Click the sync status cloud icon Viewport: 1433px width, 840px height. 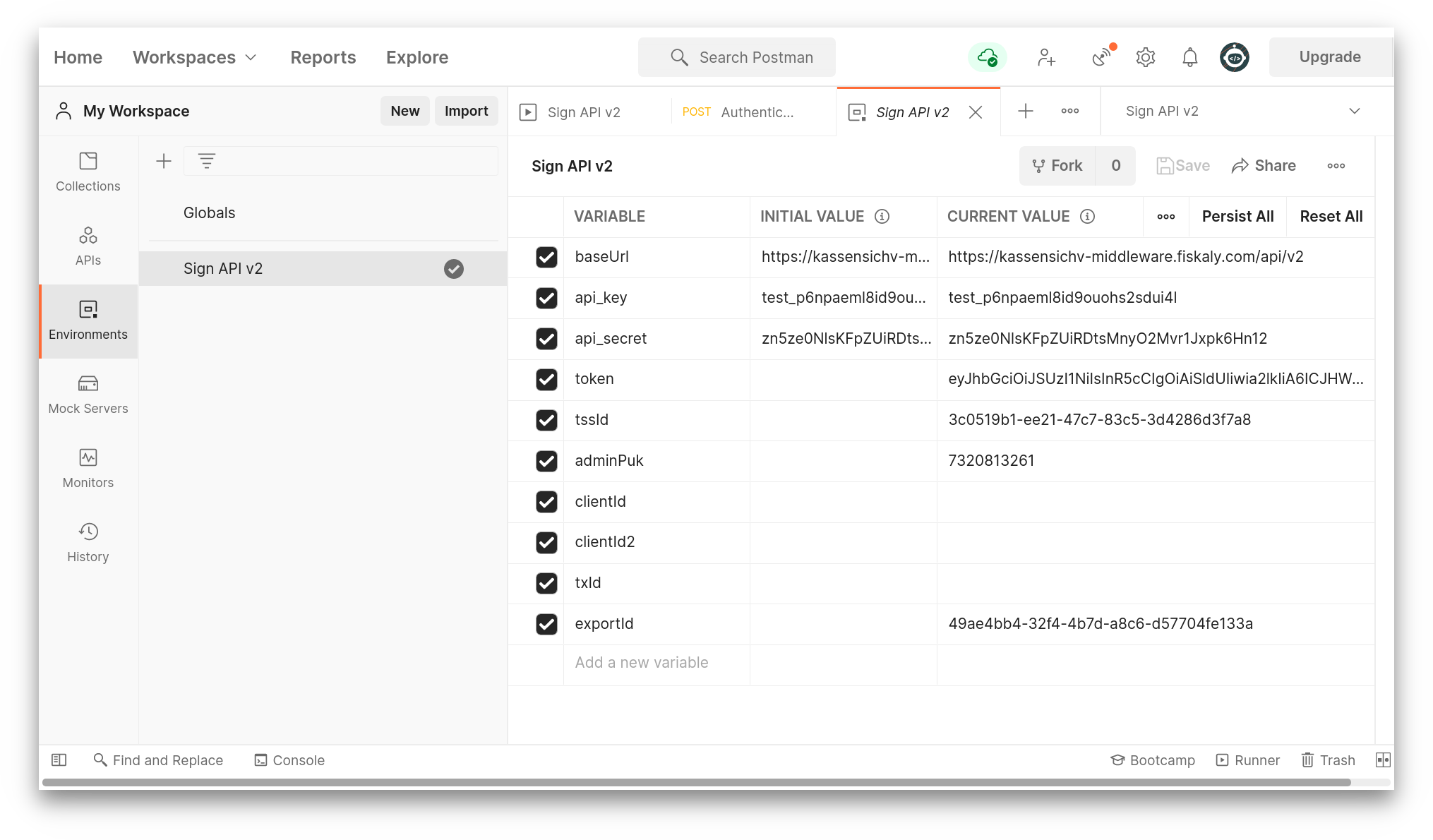coord(987,57)
